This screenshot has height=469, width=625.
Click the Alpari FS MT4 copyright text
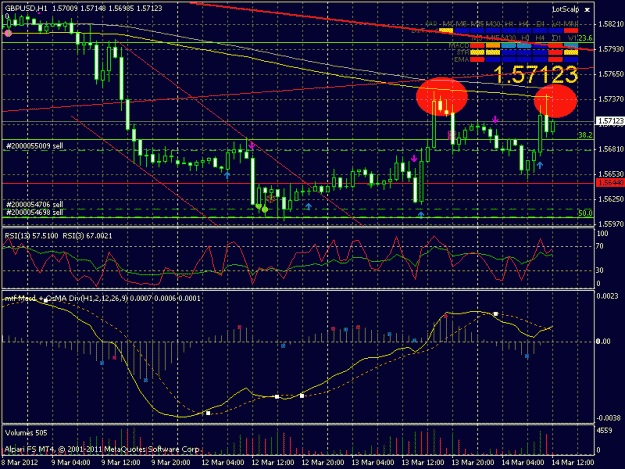(102, 449)
